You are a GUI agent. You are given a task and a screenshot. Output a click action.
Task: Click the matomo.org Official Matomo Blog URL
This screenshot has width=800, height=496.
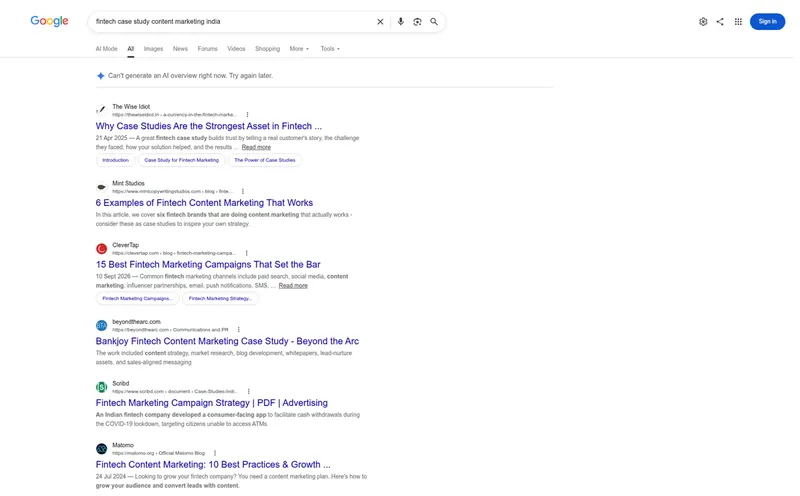point(158,453)
